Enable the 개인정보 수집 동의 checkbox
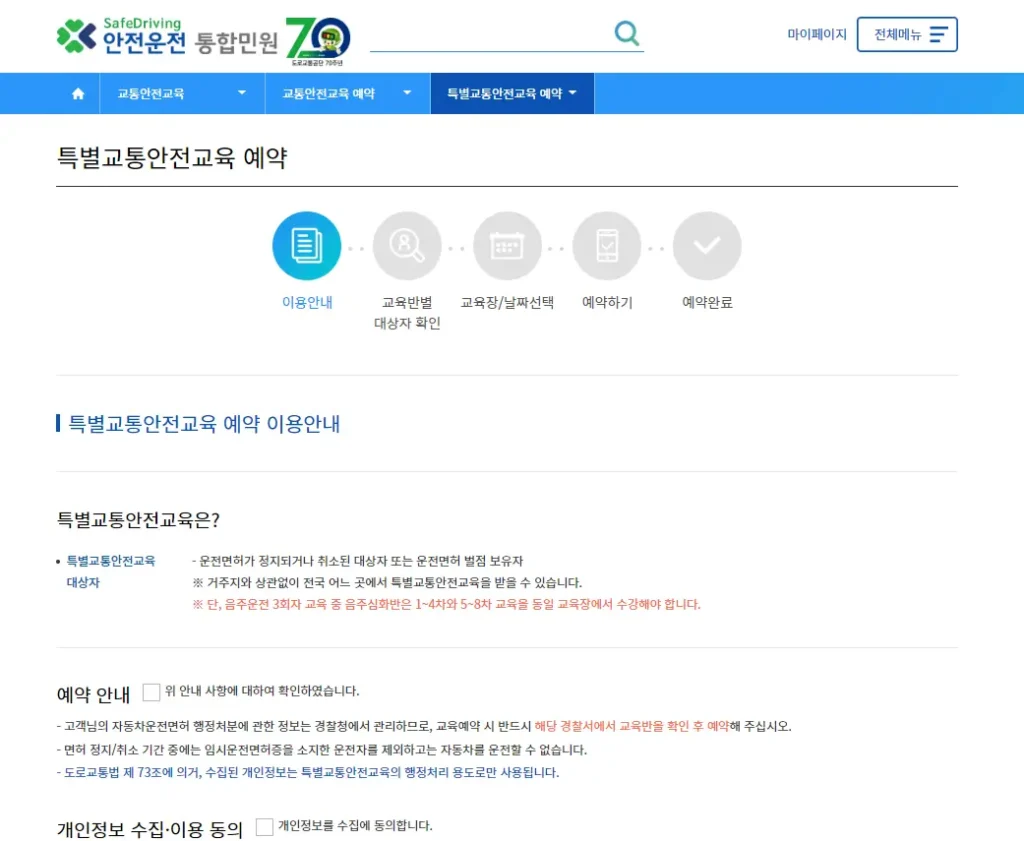 click(266, 825)
